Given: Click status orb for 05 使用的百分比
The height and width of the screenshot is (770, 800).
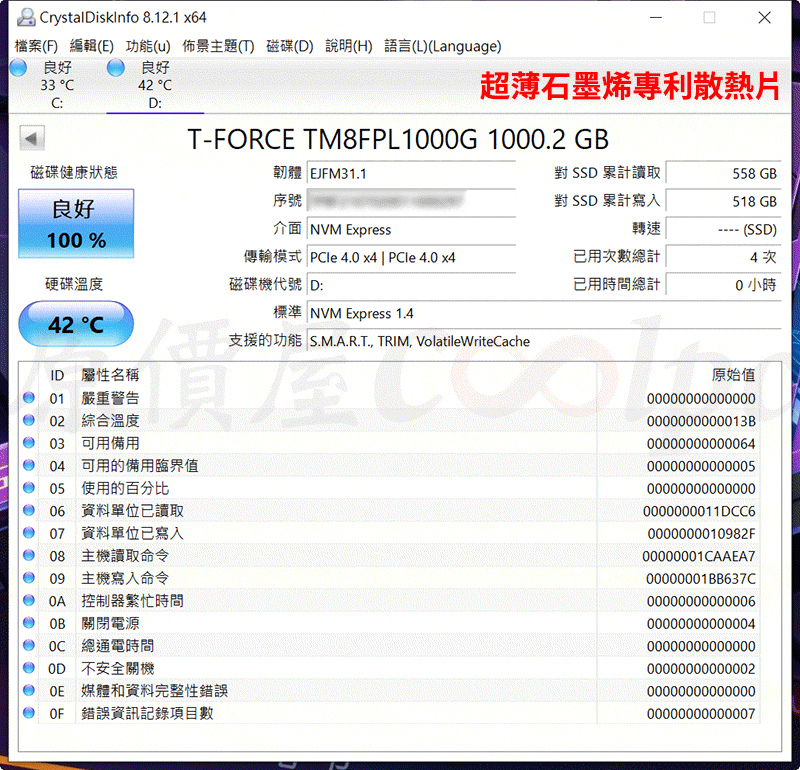Looking at the screenshot, I should coord(29,487).
